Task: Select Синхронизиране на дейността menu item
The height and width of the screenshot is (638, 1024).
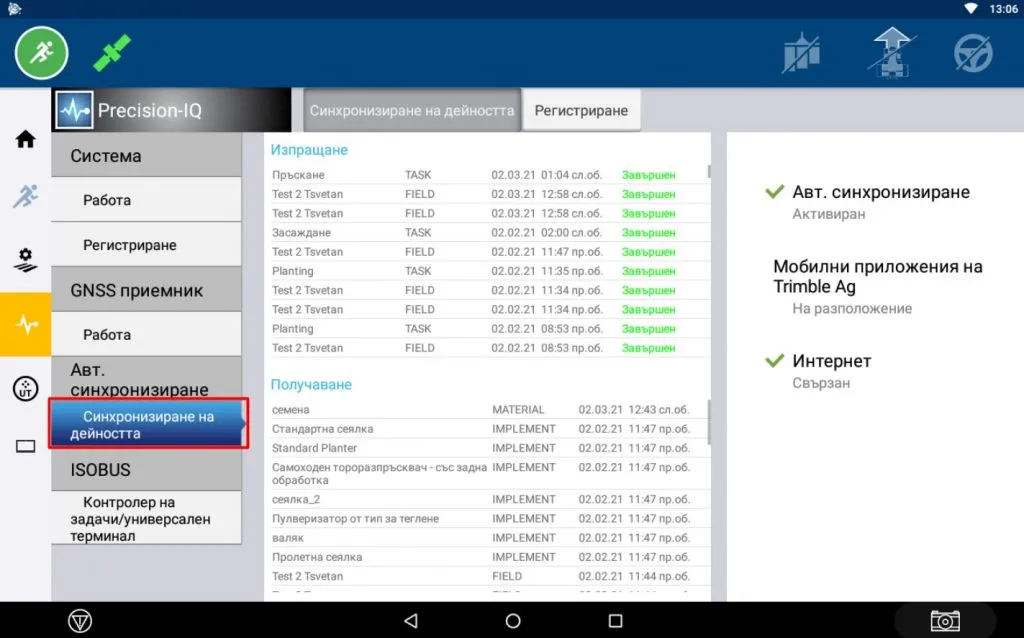Action: pos(148,424)
